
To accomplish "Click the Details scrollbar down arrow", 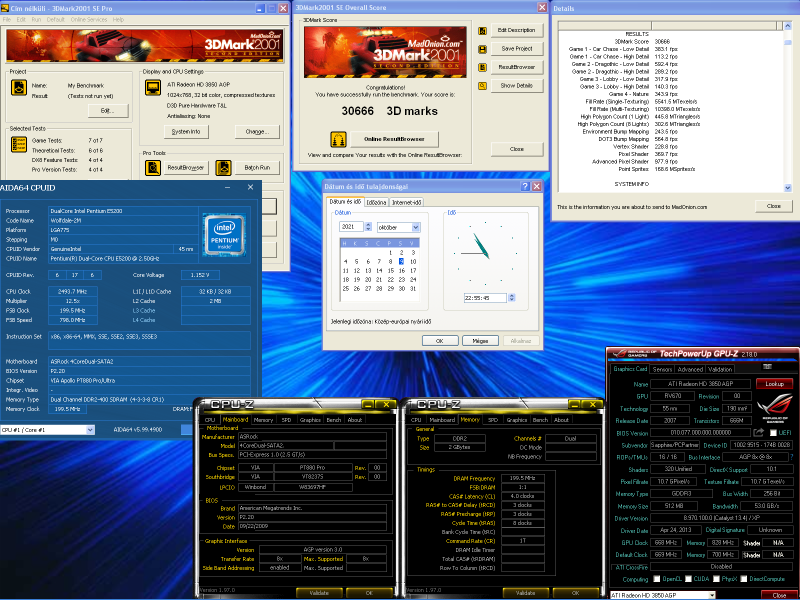I will coord(788,188).
